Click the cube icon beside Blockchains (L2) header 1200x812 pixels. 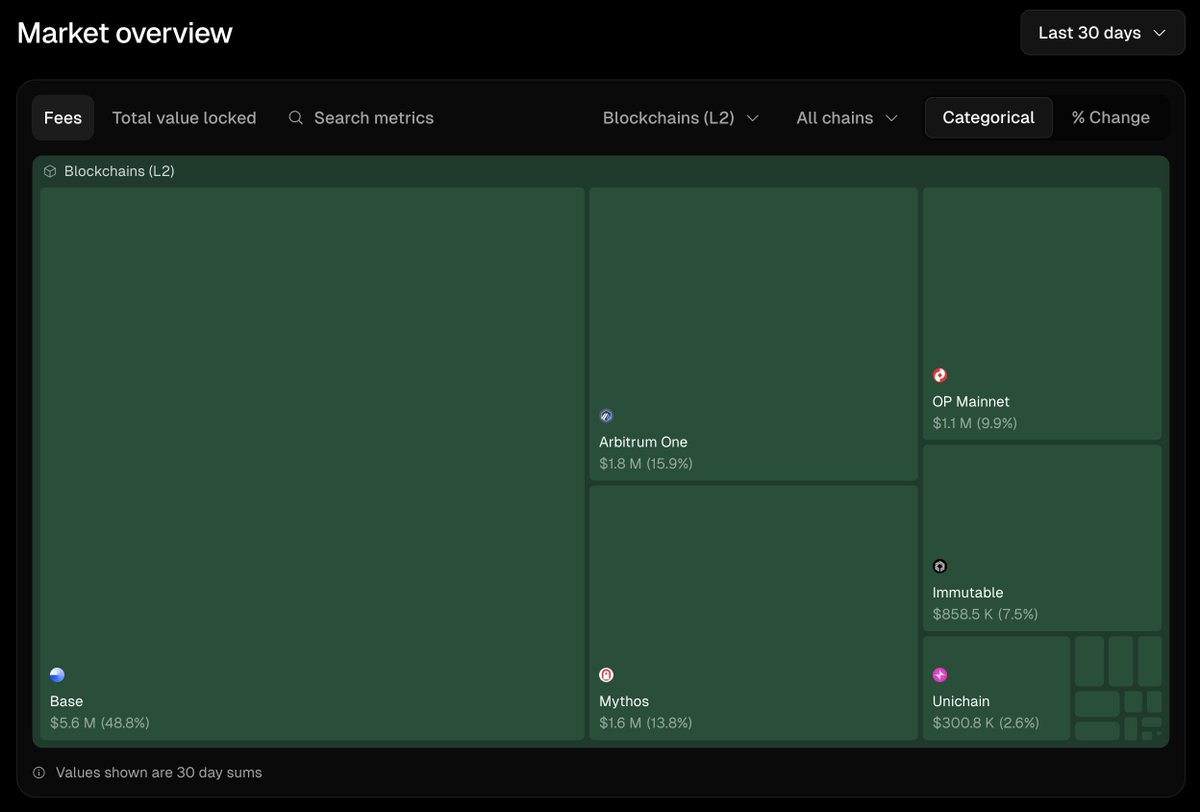coord(50,171)
